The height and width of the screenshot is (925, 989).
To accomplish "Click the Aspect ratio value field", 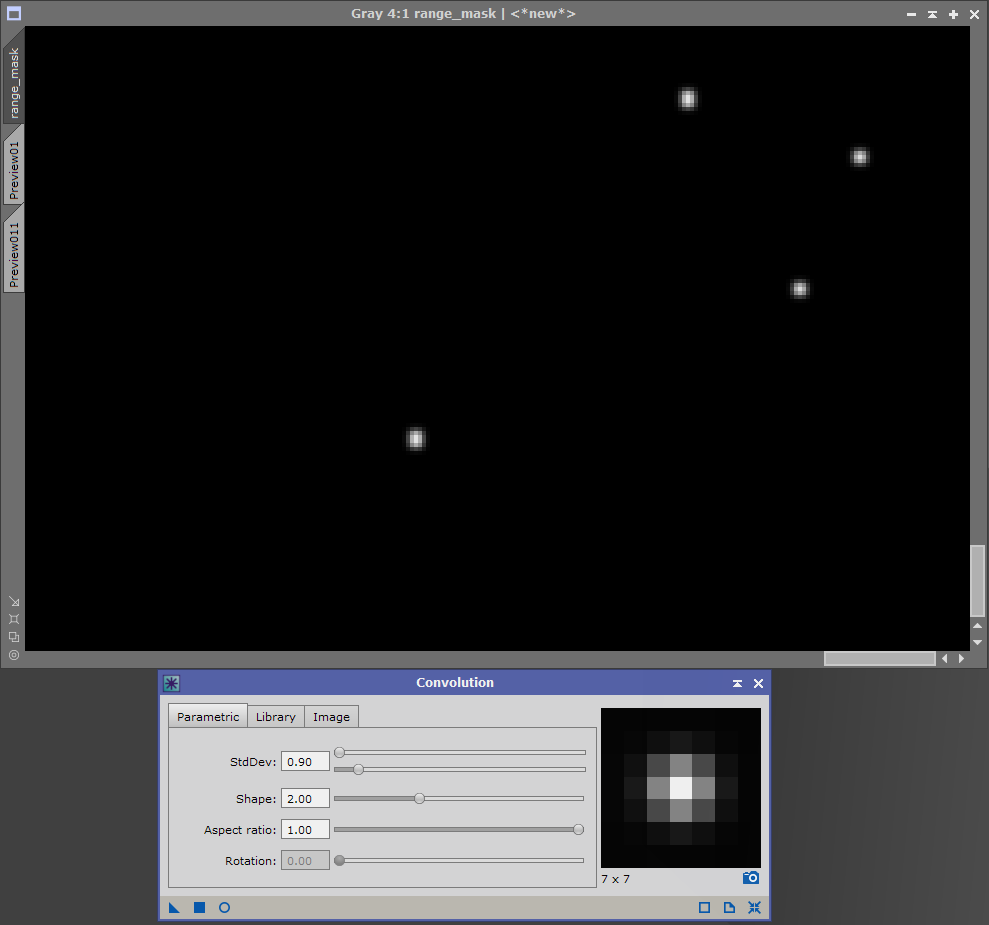I will (305, 830).
